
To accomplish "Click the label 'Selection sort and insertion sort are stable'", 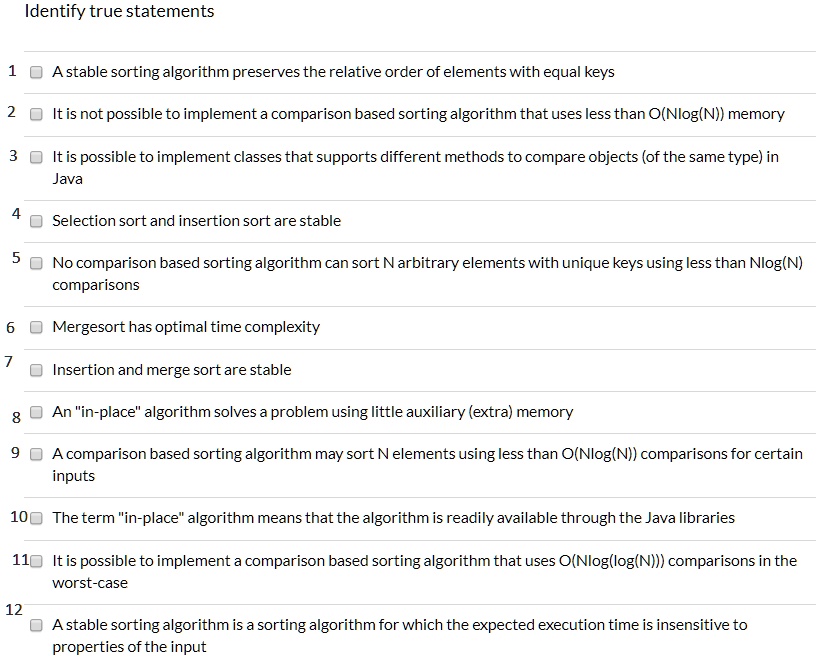I will click(x=197, y=221).
